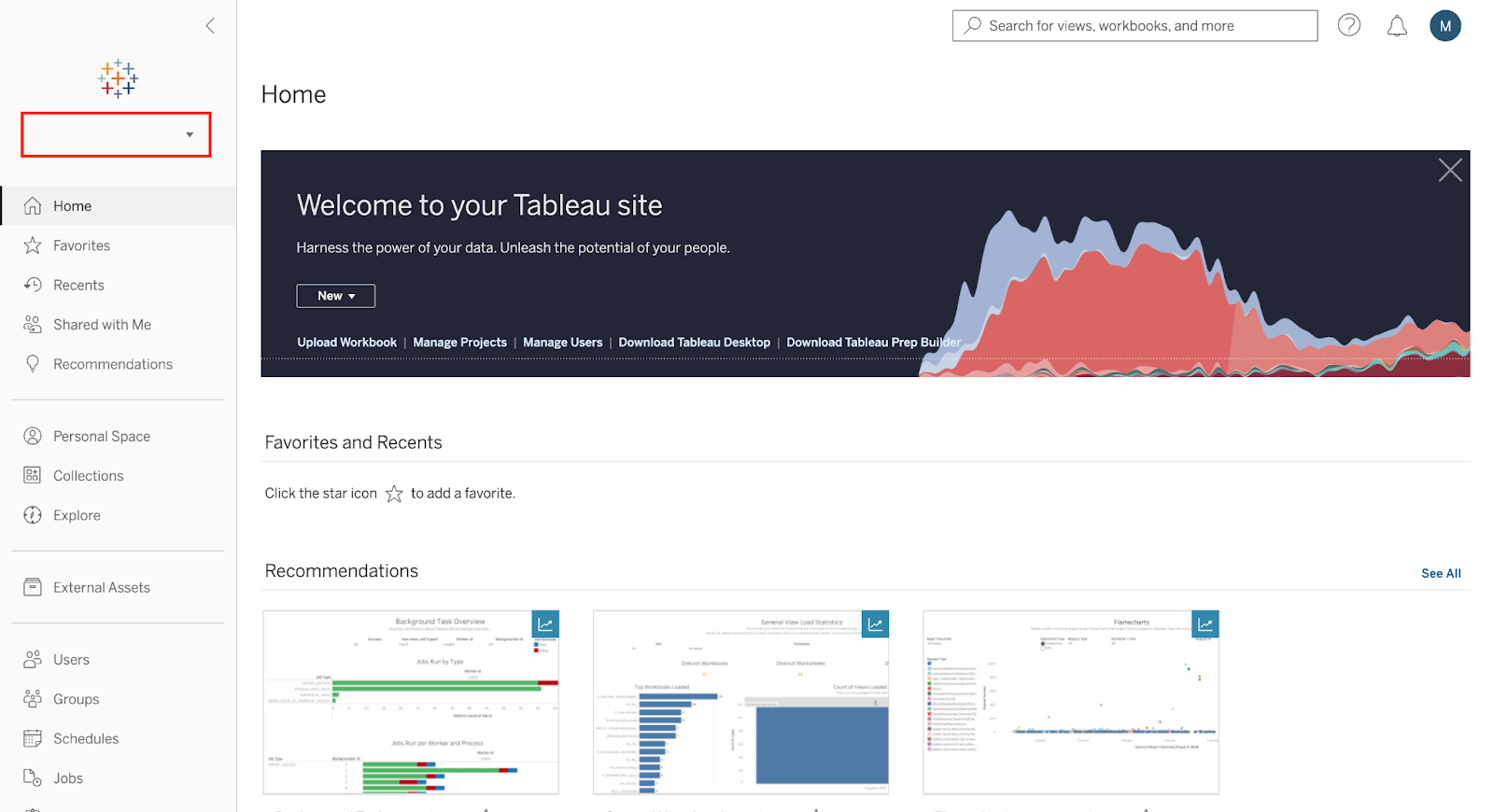Click the Schedules calendar icon
The image size is (1494, 812).
point(33,738)
